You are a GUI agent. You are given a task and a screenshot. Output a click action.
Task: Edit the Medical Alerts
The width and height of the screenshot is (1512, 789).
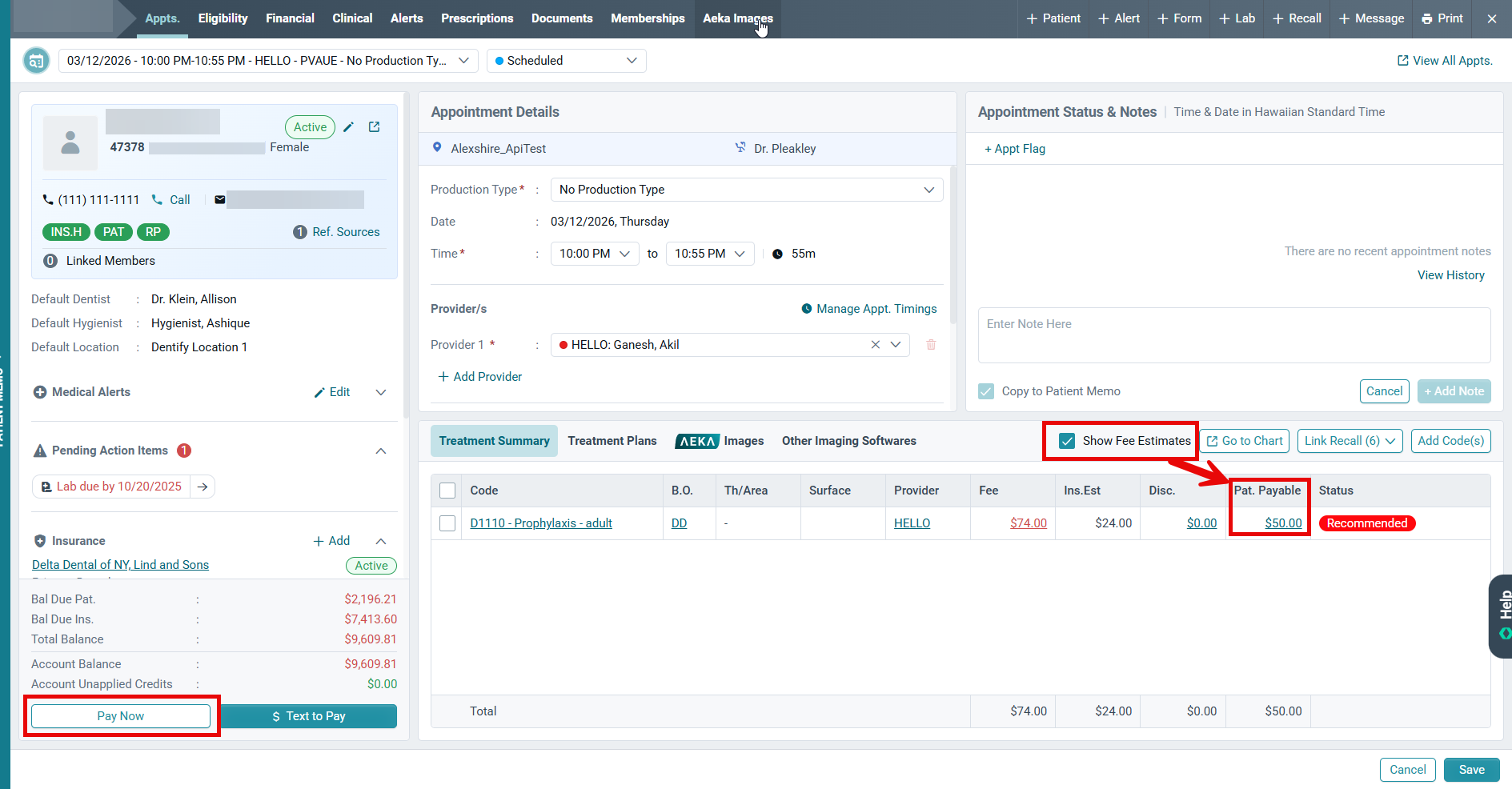[x=332, y=392]
